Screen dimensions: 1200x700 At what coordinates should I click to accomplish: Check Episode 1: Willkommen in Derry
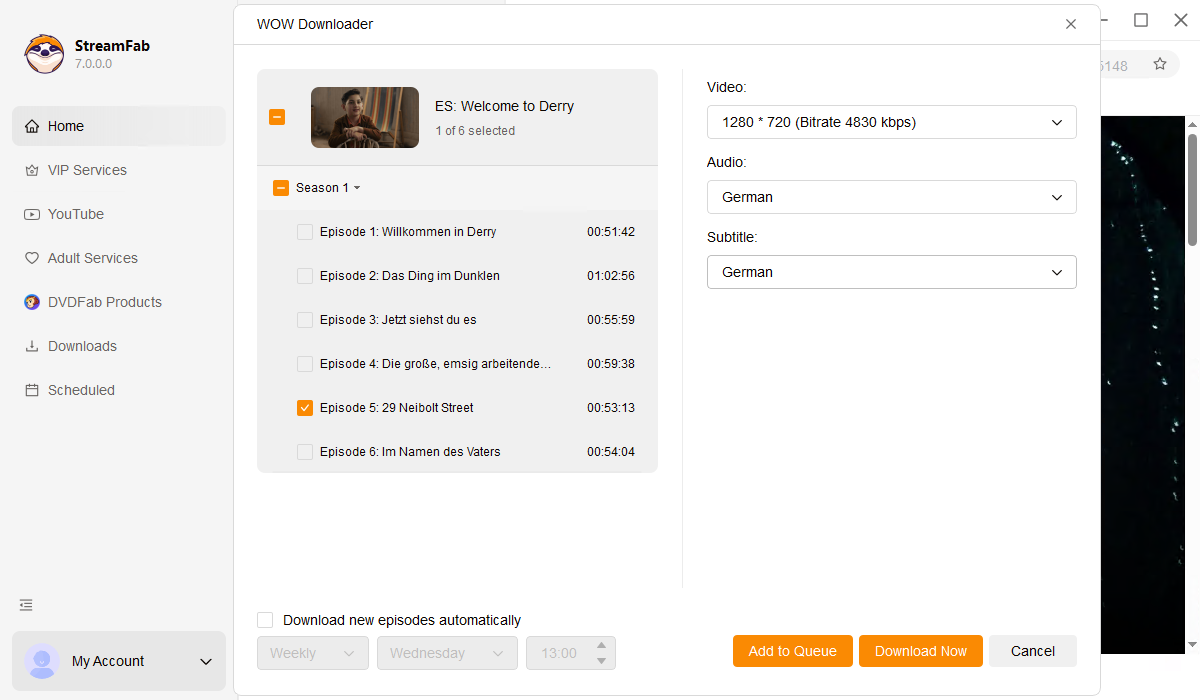point(305,232)
